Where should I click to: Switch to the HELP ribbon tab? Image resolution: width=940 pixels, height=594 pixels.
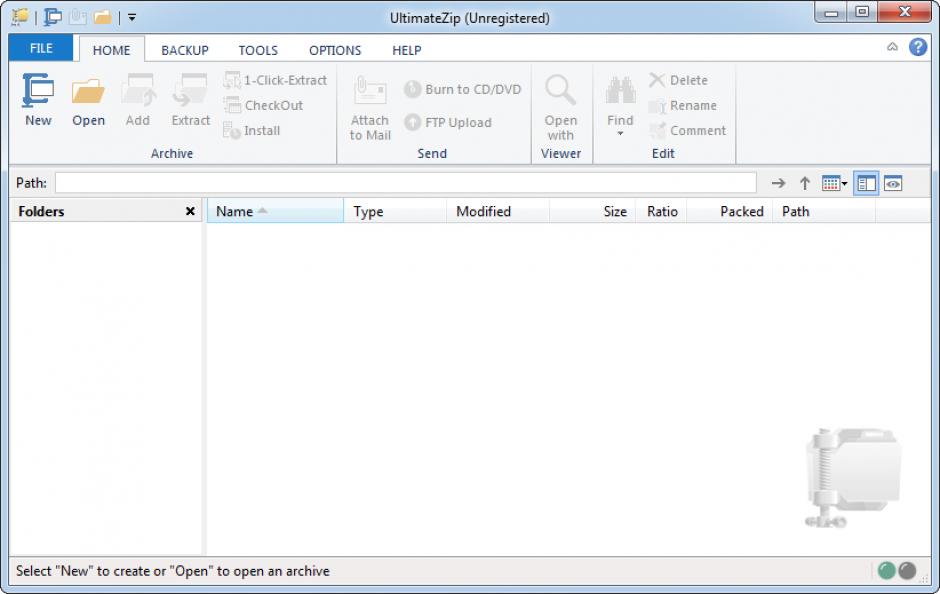coord(406,50)
